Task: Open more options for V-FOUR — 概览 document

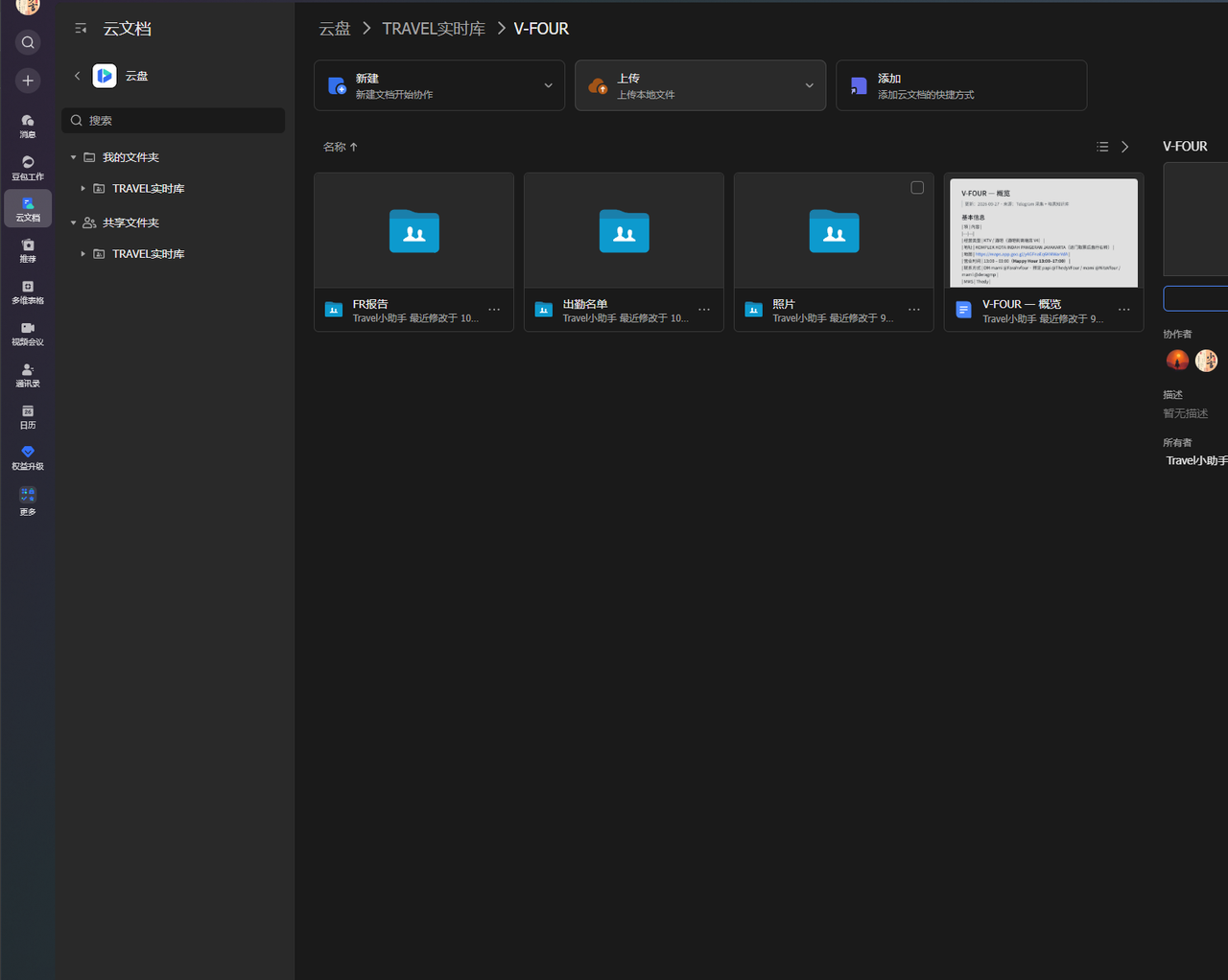Action: point(1124,310)
